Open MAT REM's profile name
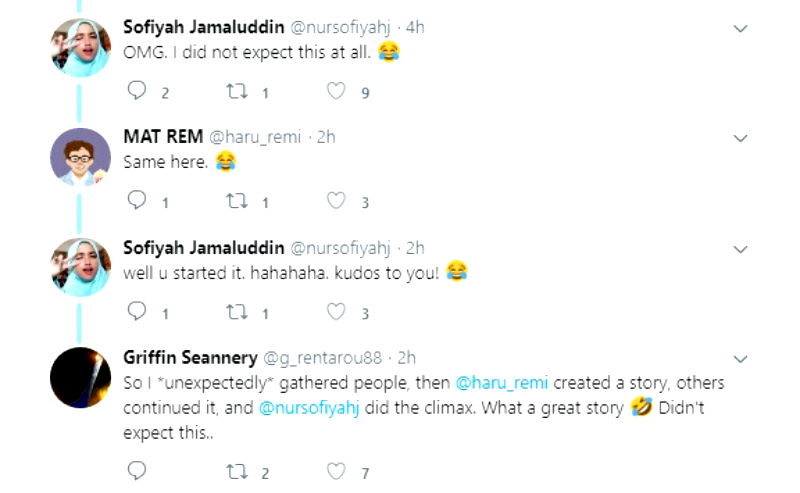This screenshot has width=800, height=493. click(x=161, y=136)
